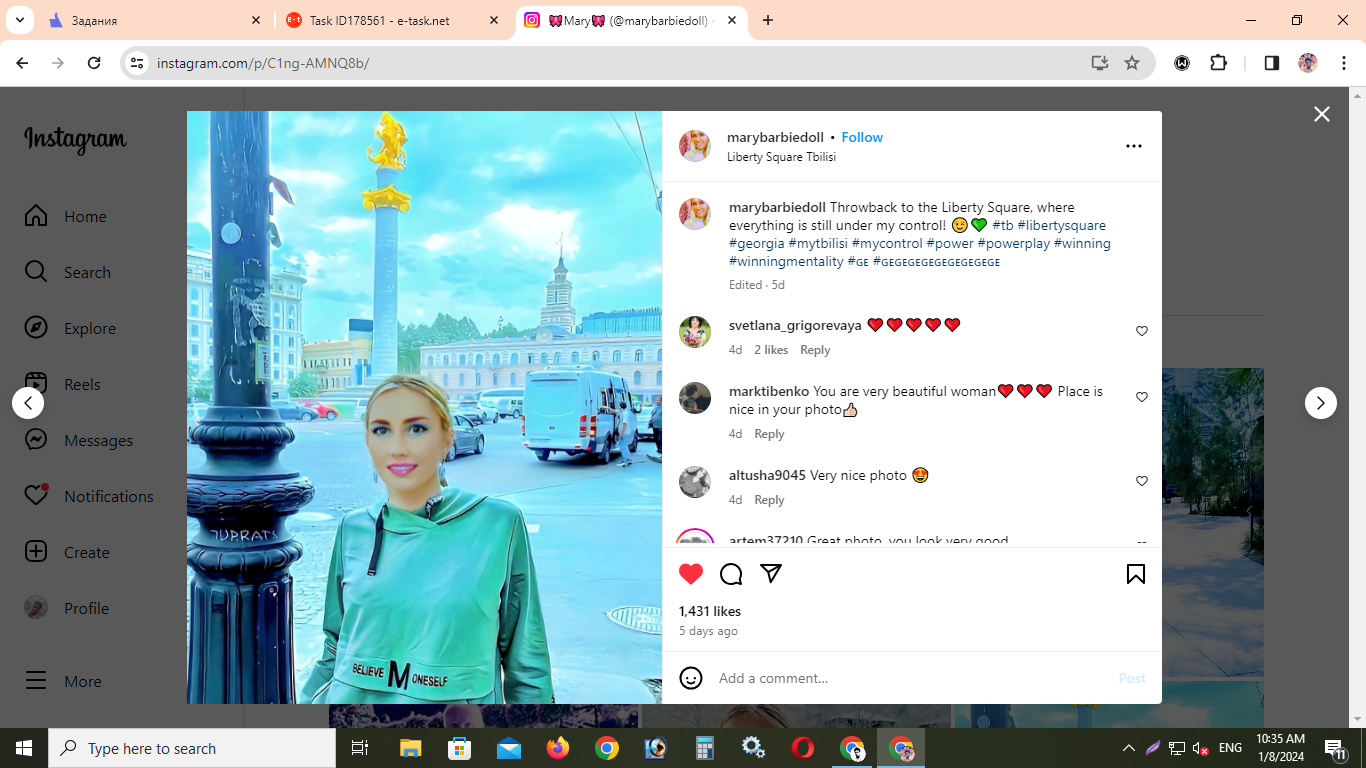Image resolution: width=1366 pixels, height=768 pixels.
Task: Open File Explorer from taskbar
Action: (x=411, y=748)
